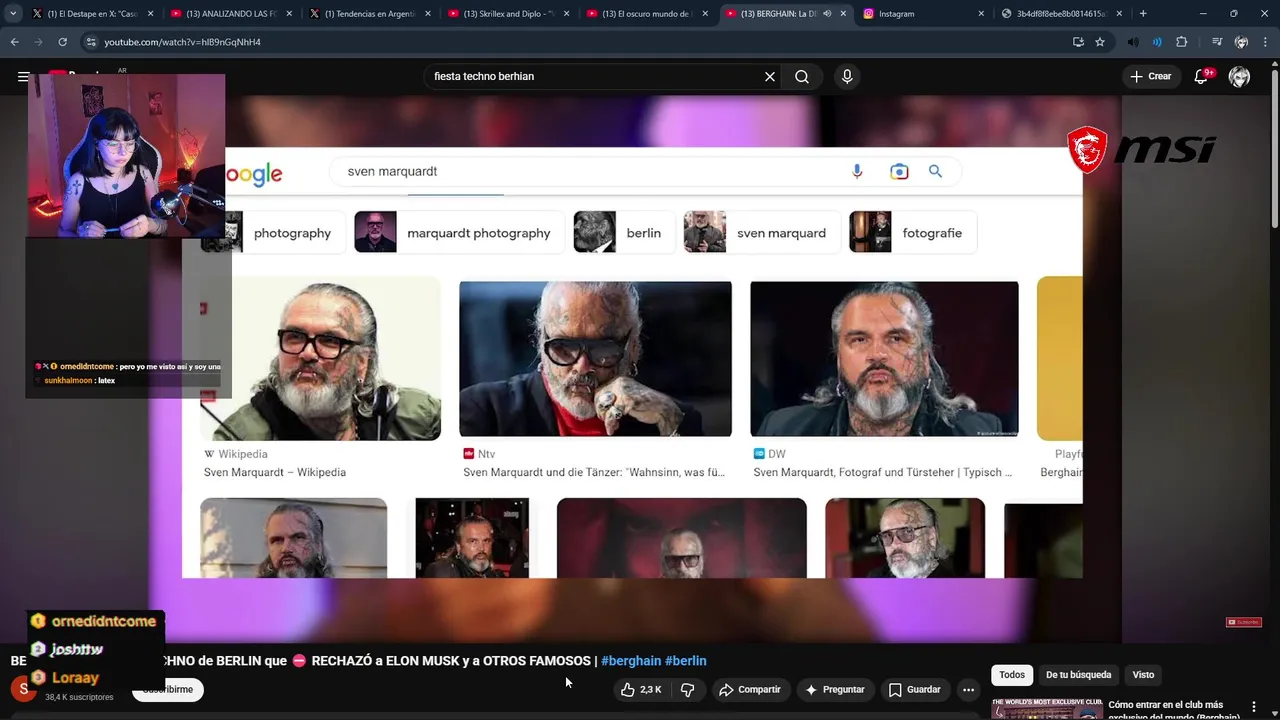Switch to Skrillex and Diplo tab

point(508,14)
